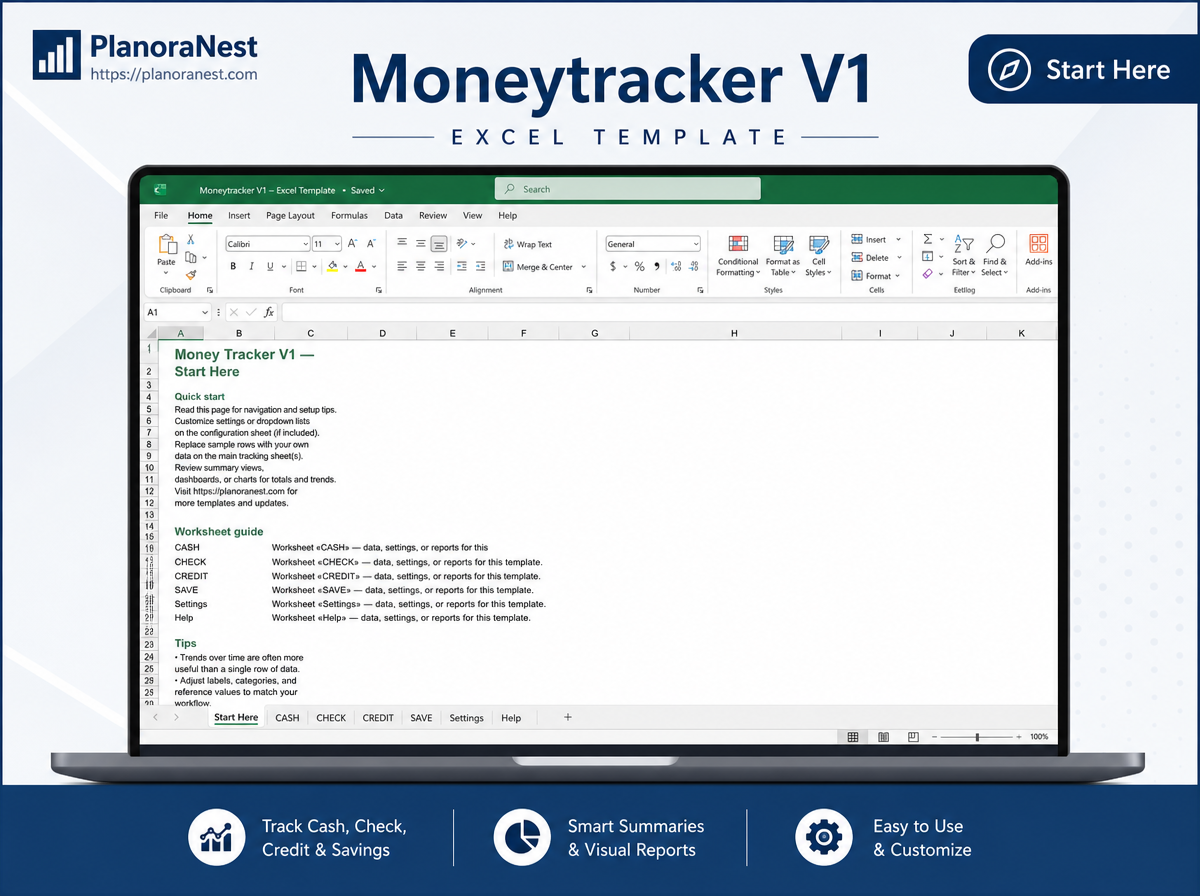The width and height of the screenshot is (1200, 896).
Task: Toggle Align Left
Action: [402, 267]
